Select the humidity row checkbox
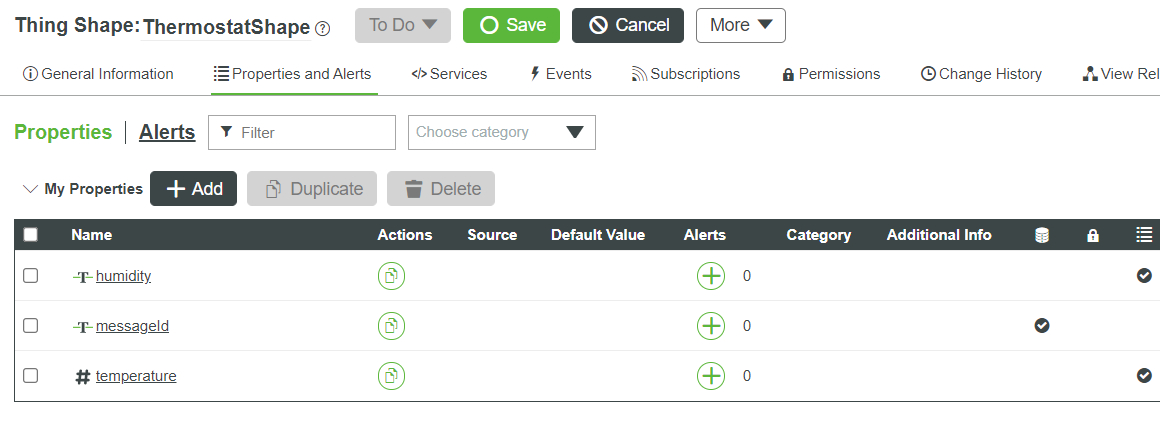The image size is (1160, 421). coord(31,276)
